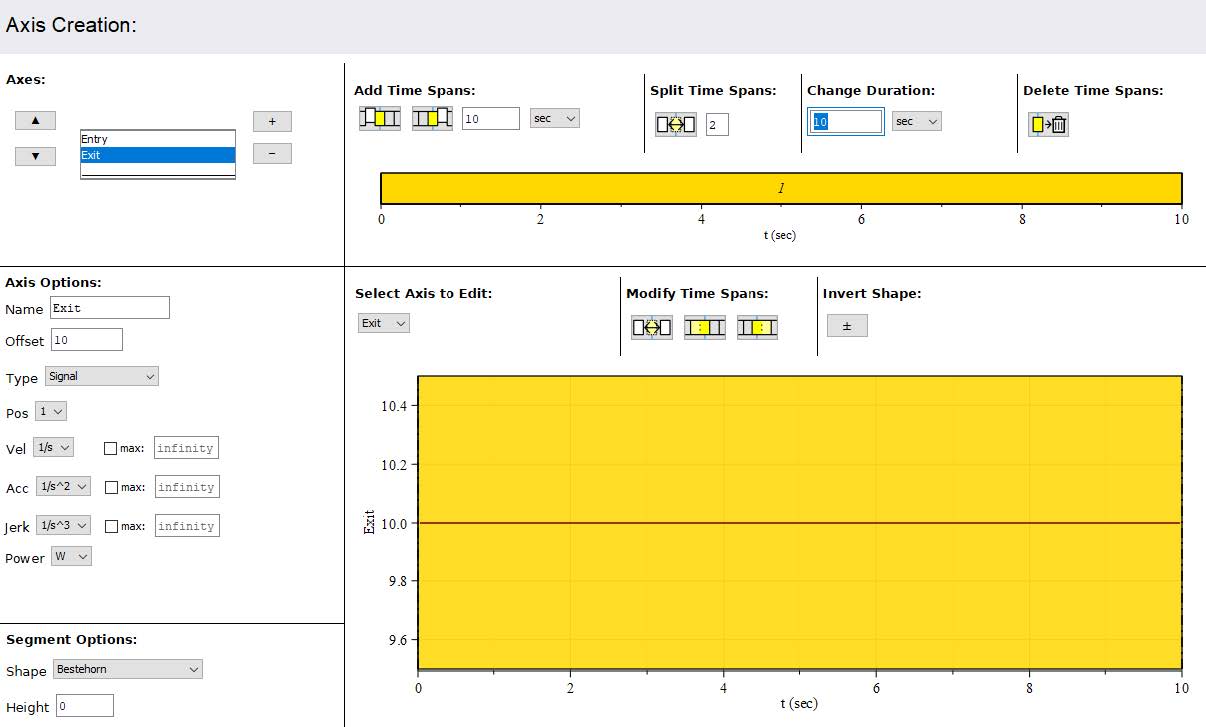Enable the Vel max checkbox
Screen dimensions: 1206x727
click(x=111, y=448)
